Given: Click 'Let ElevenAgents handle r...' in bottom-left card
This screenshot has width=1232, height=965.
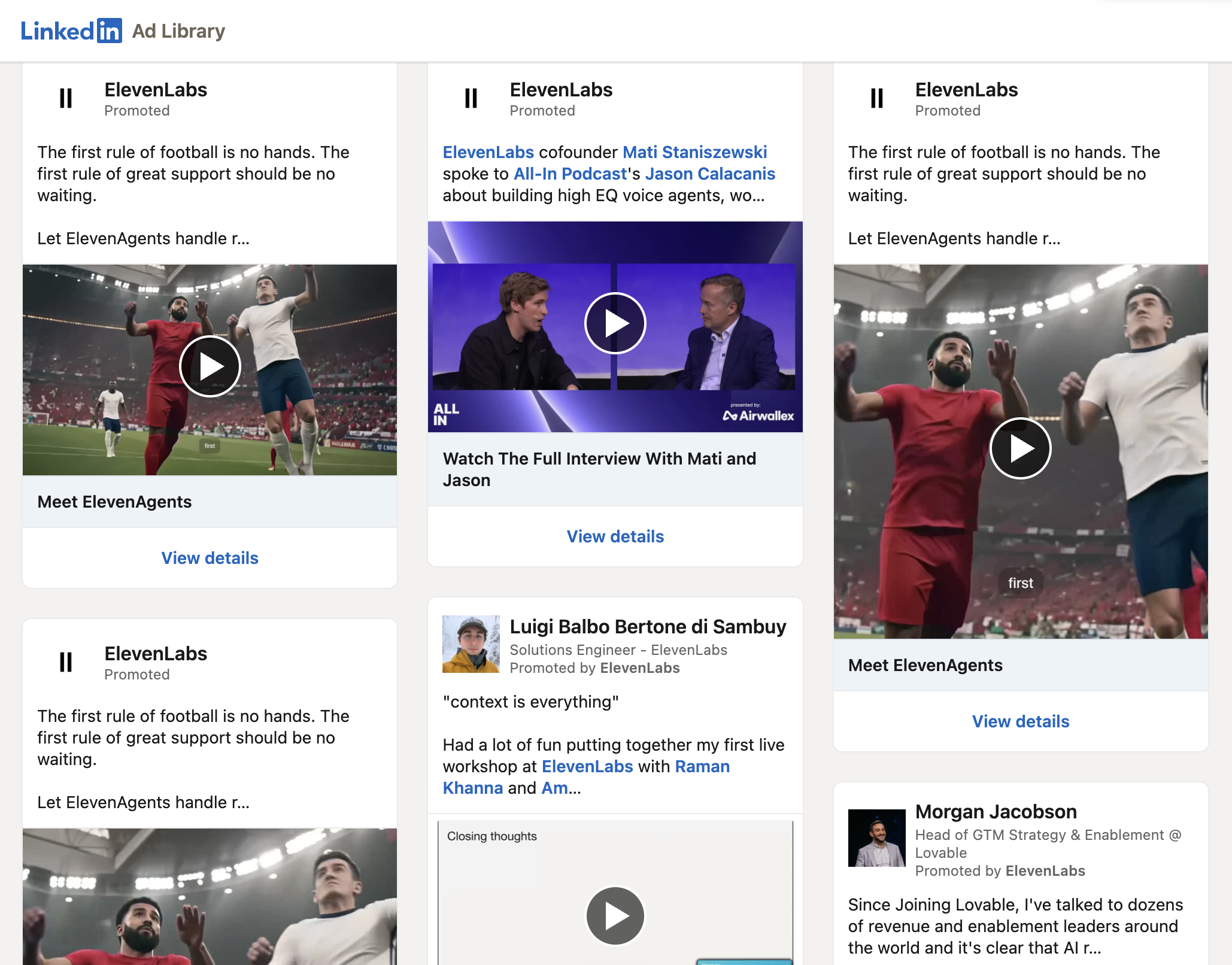Looking at the screenshot, I should coord(144,802).
